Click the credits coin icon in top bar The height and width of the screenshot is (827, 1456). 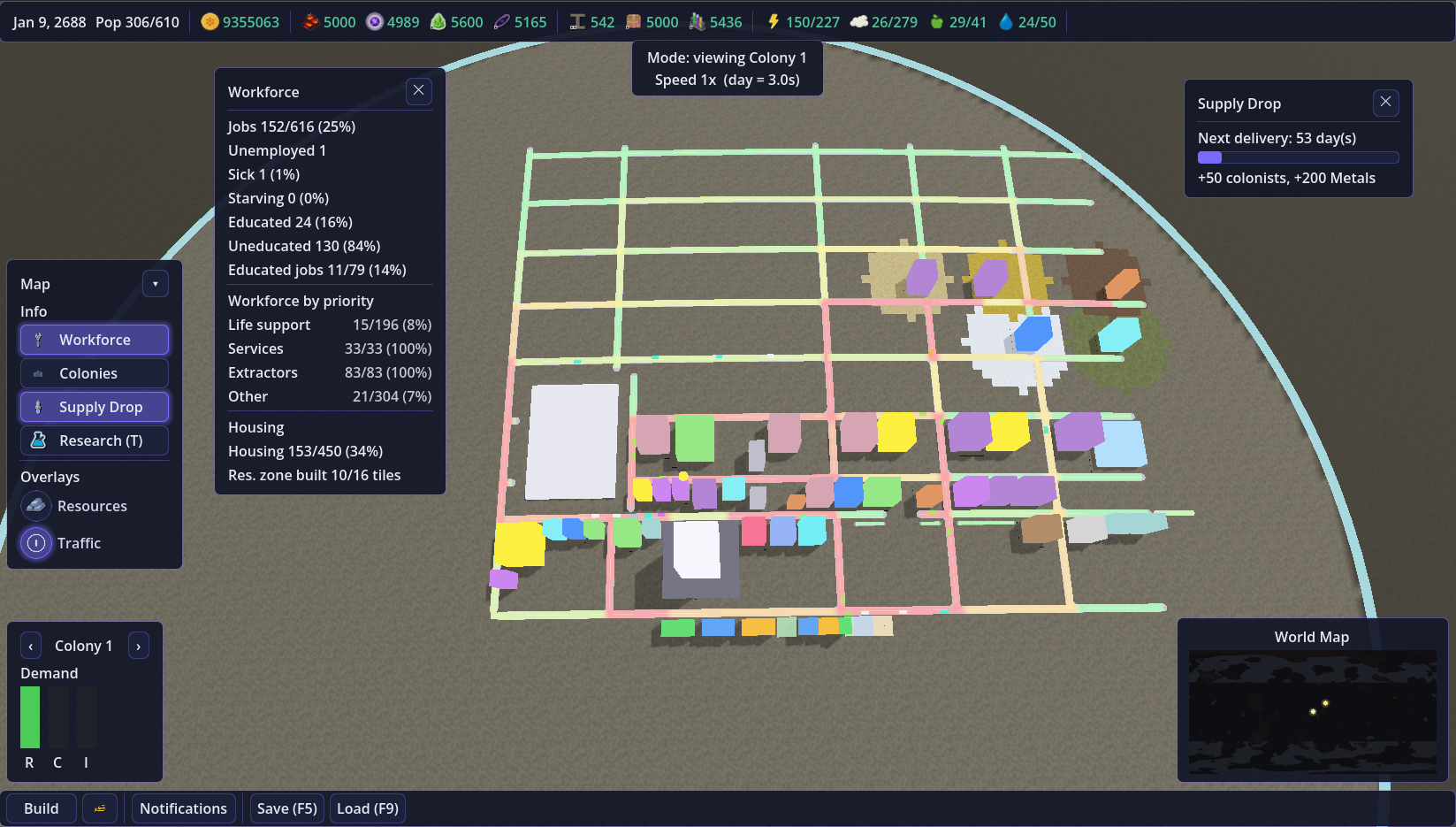tap(210, 22)
